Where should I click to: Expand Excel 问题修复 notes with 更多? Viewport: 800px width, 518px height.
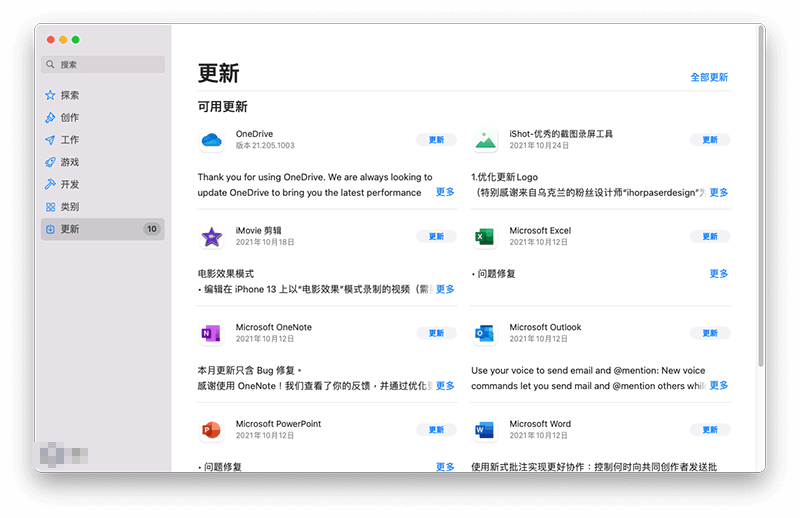tap(719, 273)
